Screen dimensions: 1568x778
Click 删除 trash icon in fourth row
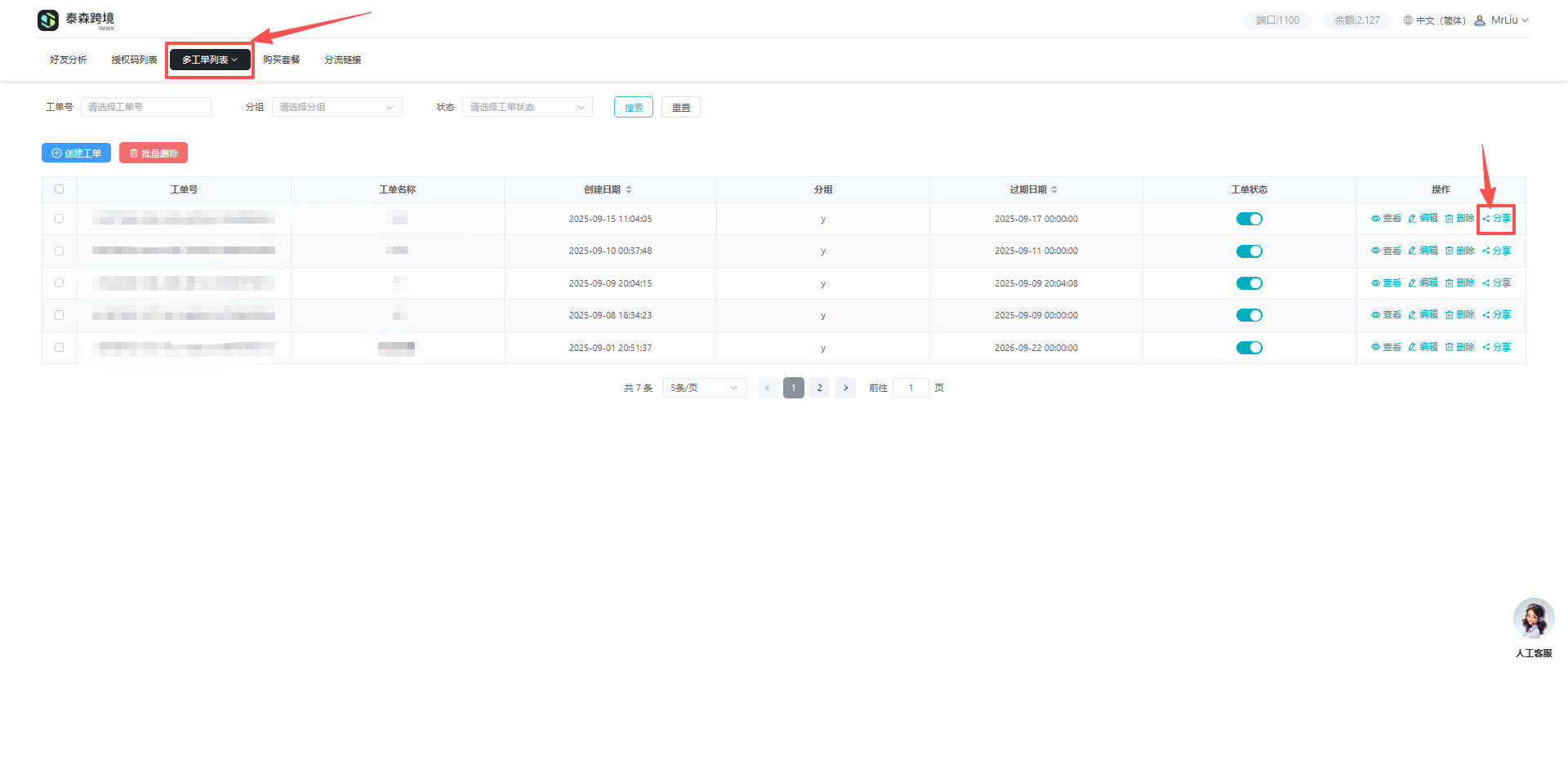pyautogui.click(x=1450, y=315)
